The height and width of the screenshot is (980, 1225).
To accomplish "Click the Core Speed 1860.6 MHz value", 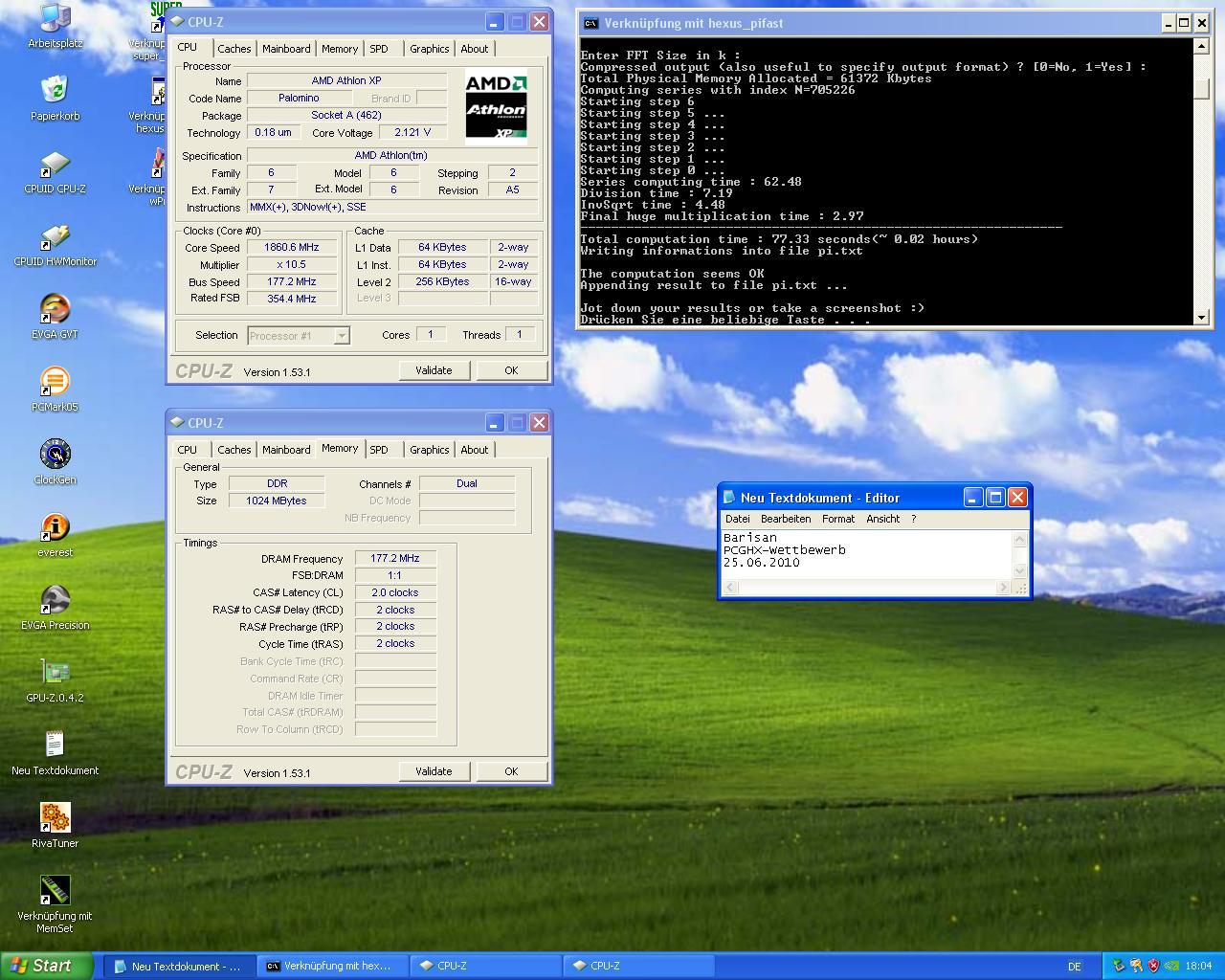I will pos(292,247).
